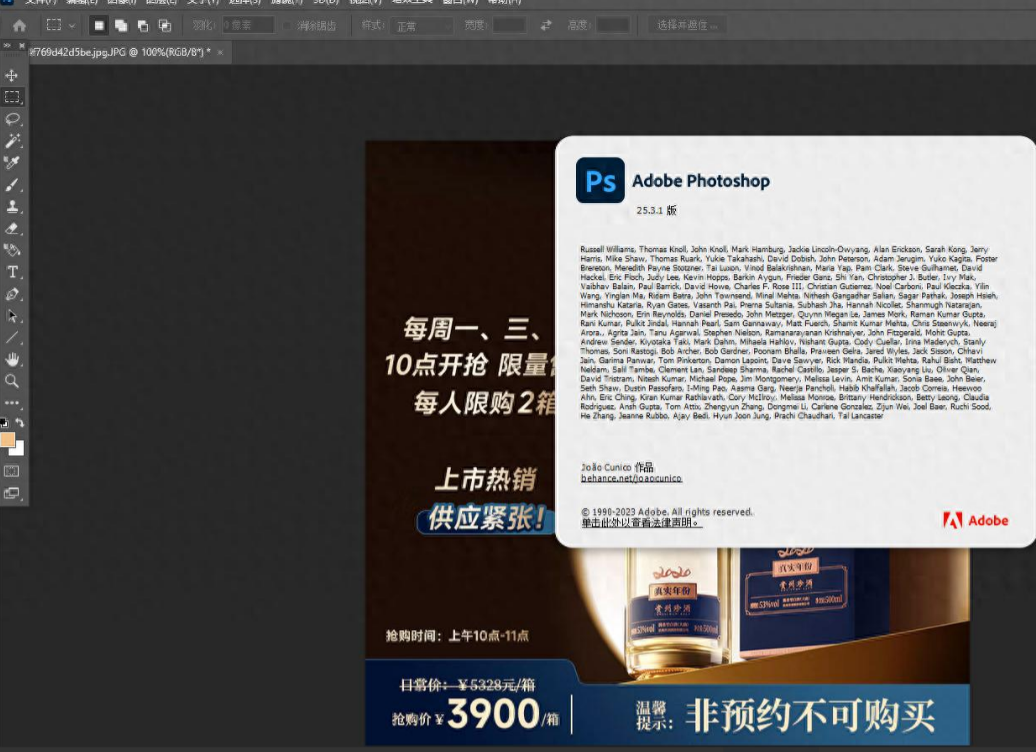Select the Clone Stamp tool
Image resolution: width=1036 pixels, height=752 pixels.
point(12,207)
